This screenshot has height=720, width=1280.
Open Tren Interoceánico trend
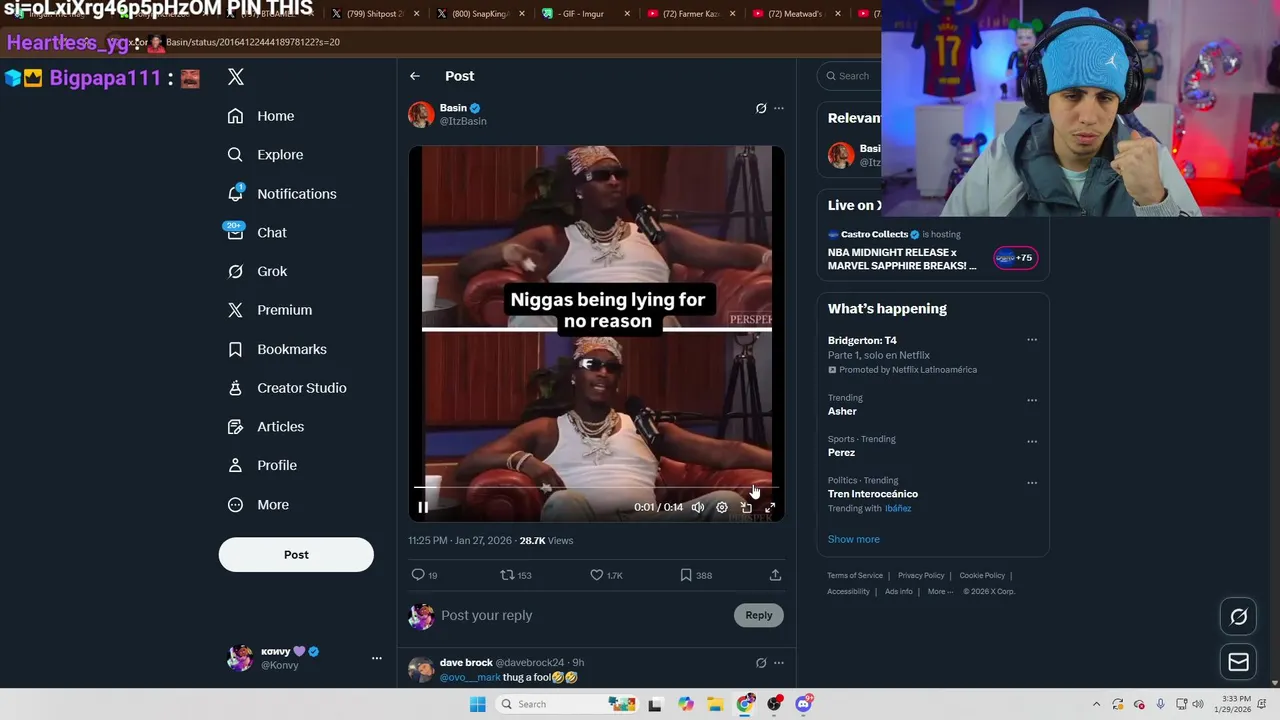tap(873, 494)
